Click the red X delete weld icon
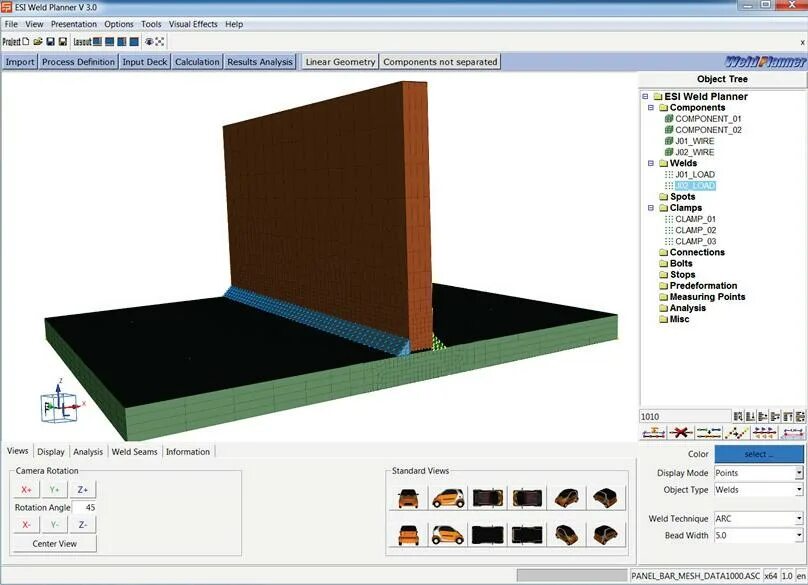The image size is (808, 585). pyautogui.click(x=681, y=432)
